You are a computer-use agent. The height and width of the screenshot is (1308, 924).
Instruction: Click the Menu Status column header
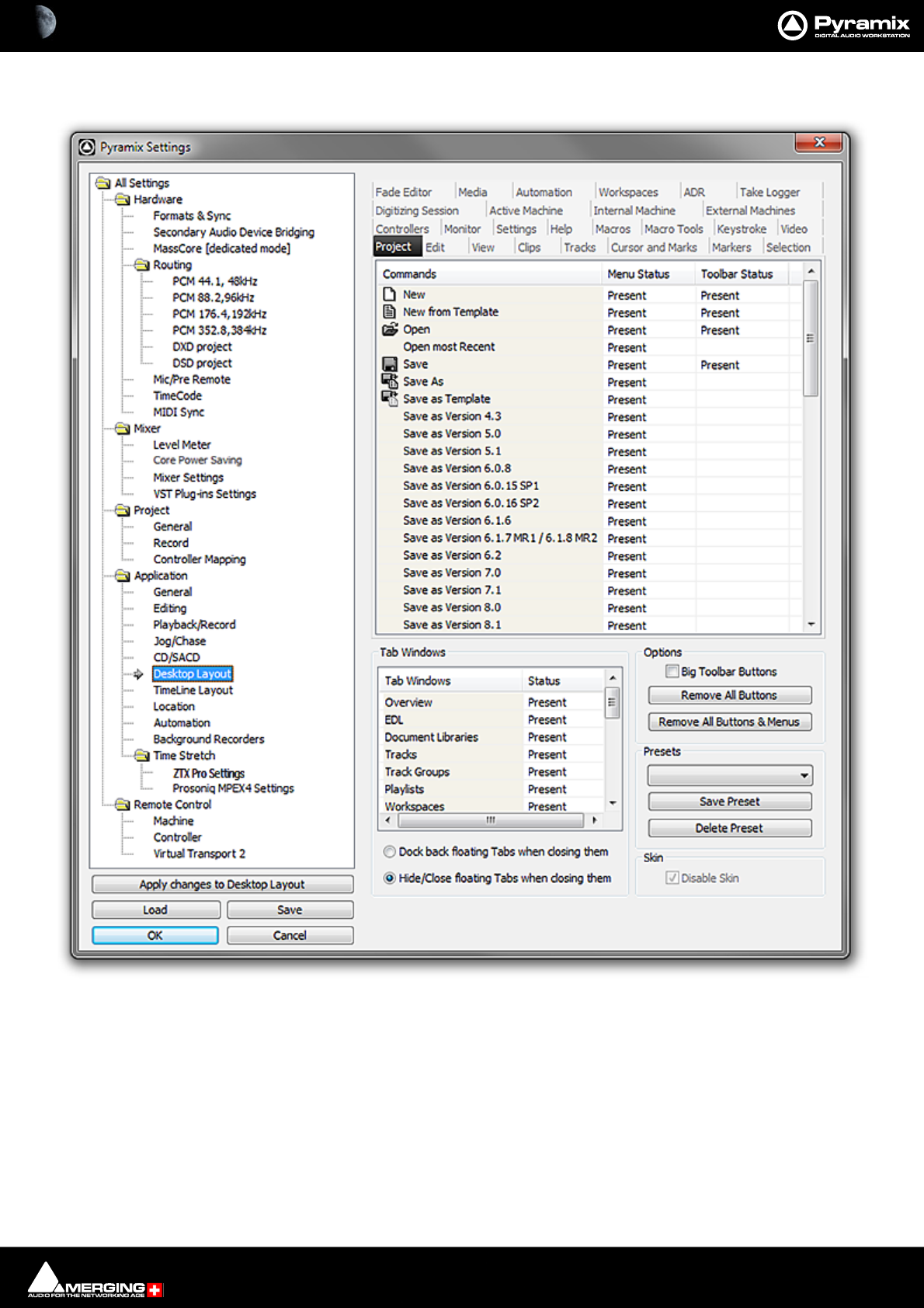(x=648, y=274)
